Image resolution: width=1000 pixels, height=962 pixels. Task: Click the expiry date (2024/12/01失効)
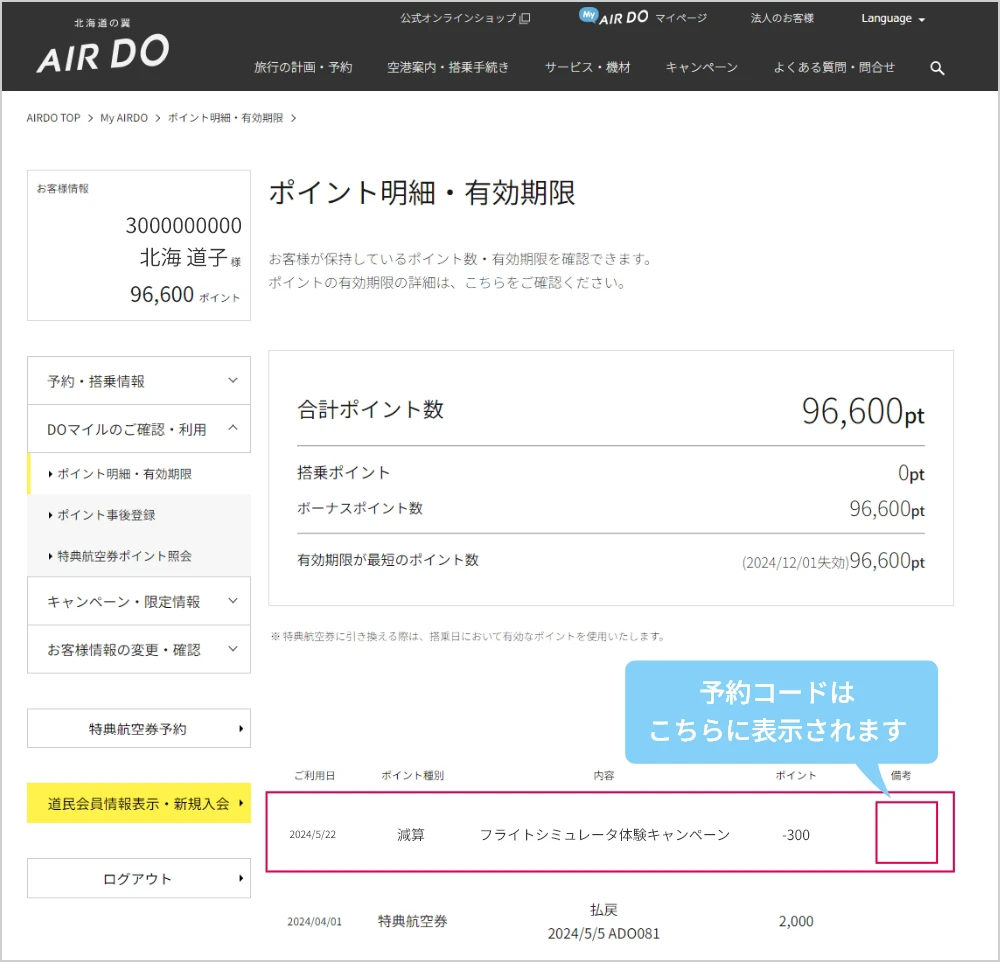click(x=795, y=563)
